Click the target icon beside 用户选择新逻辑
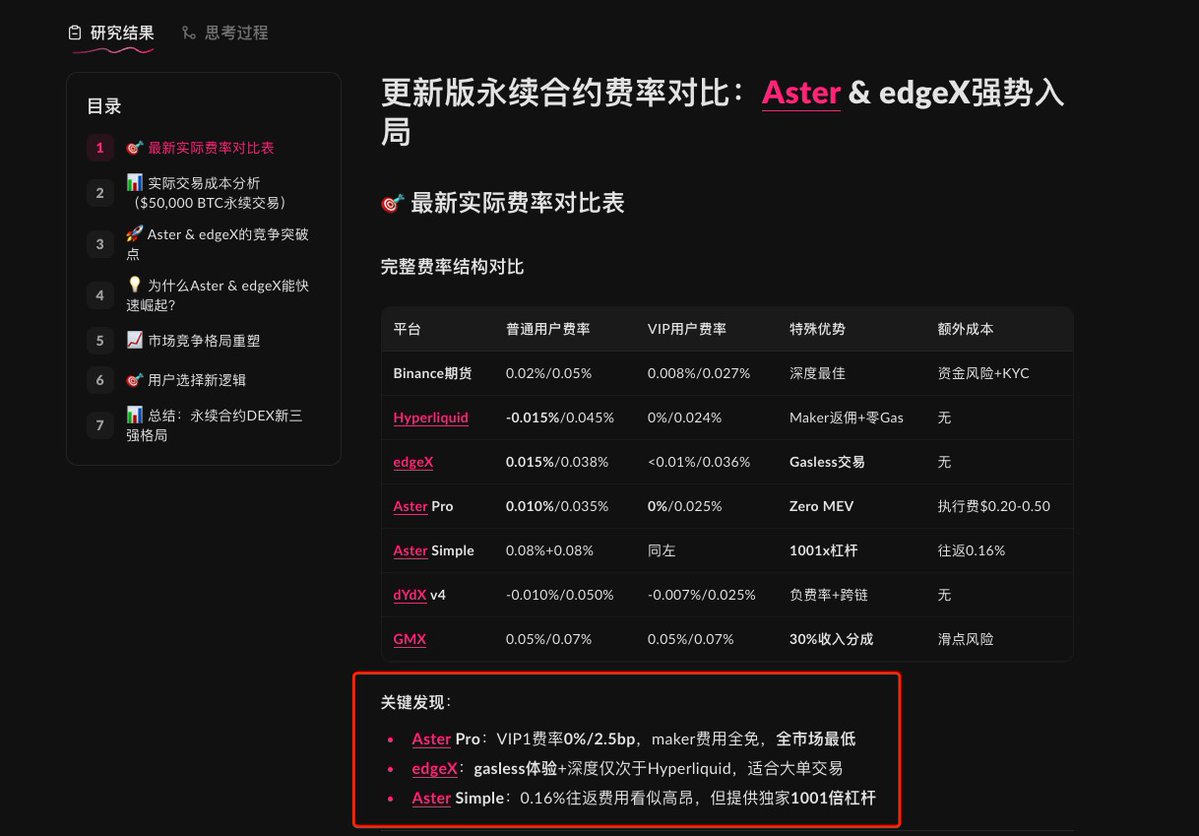This screenshot has height=836, width=1199. pyautogui.click(x=135, y=380)
